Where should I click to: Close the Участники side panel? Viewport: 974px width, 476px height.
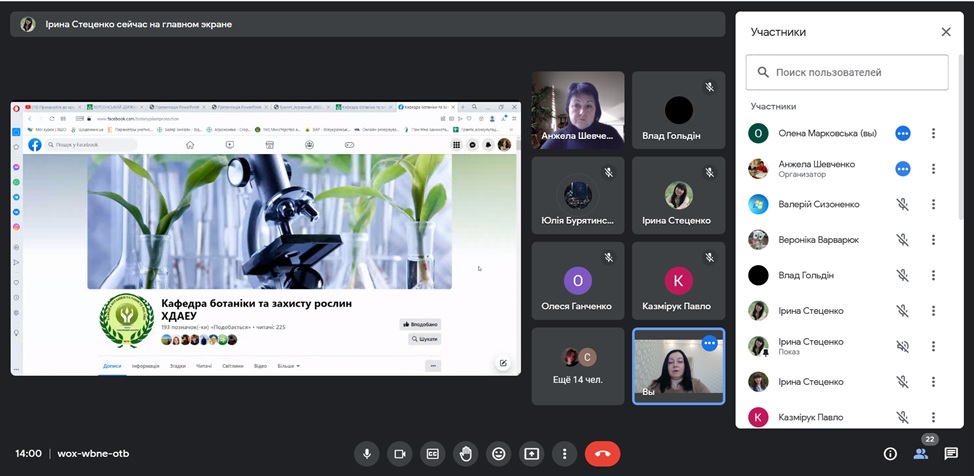click(946, 32)
